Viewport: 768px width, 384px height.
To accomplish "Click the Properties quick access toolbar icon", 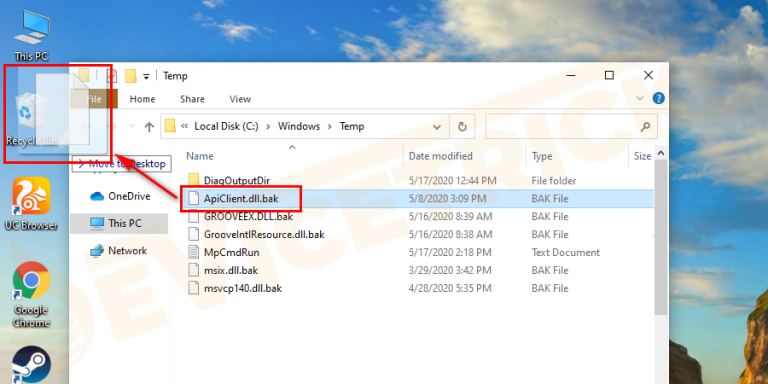I will click(112, 76).
